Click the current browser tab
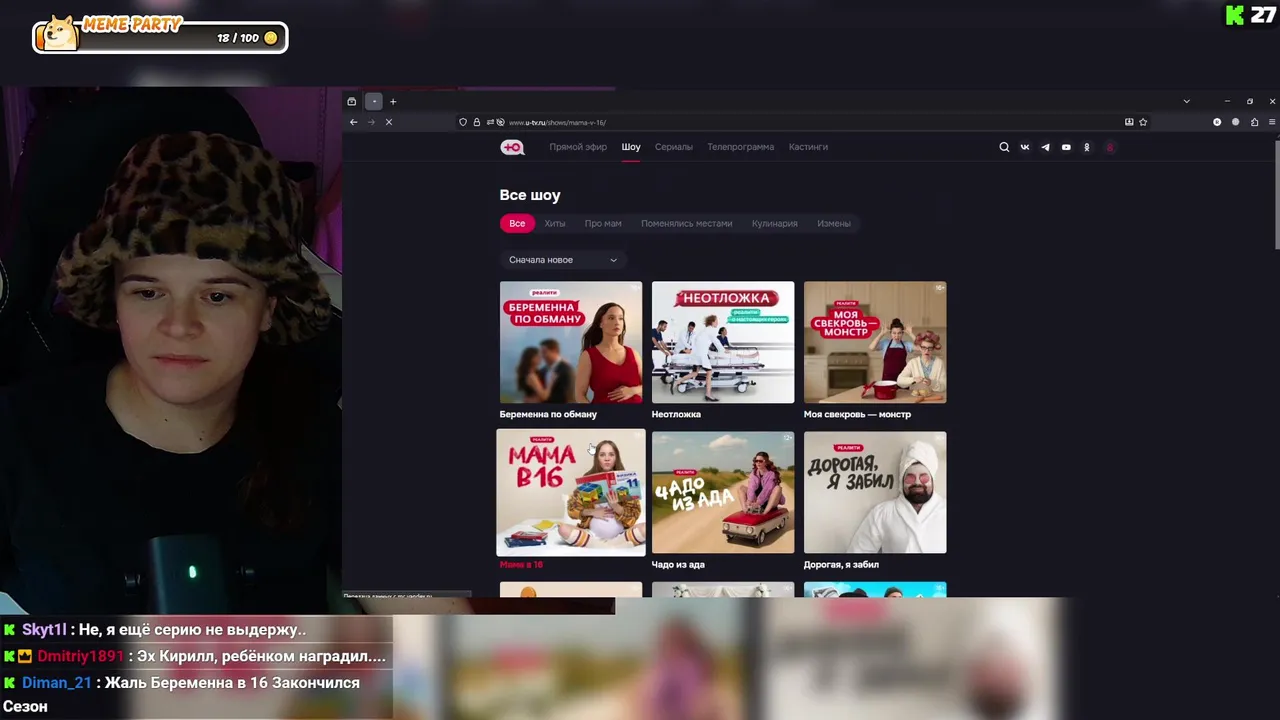This screenshot has height=720, width=1280. coord(374,101)
